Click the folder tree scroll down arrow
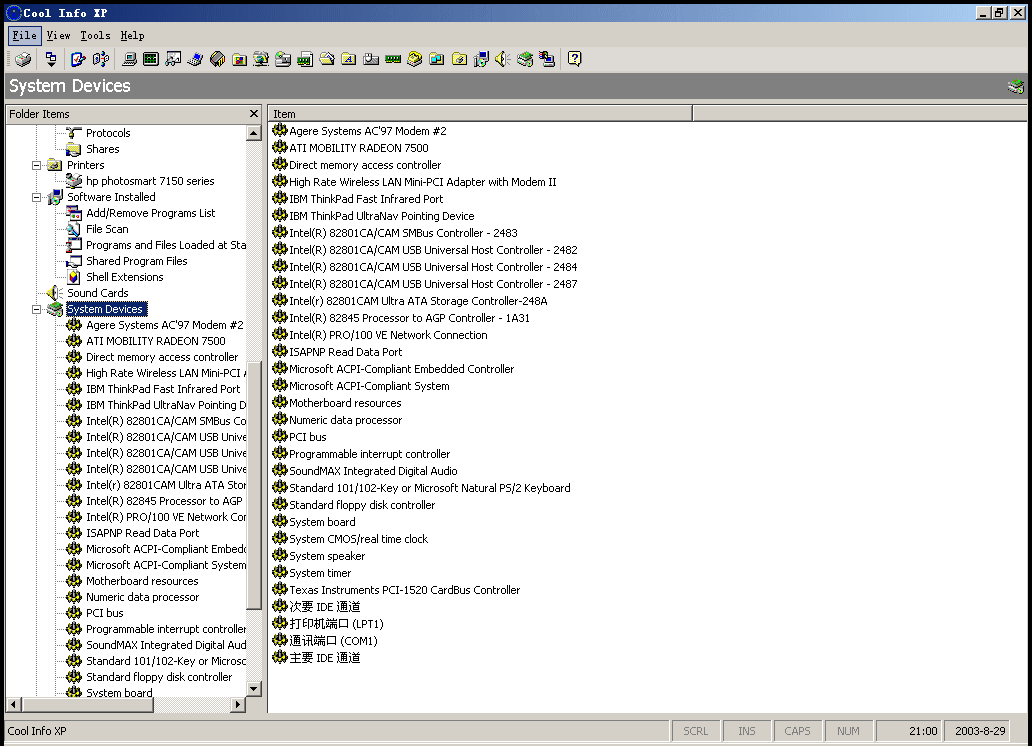Viewport: 1032px width, 746px height. coord(254,689)
